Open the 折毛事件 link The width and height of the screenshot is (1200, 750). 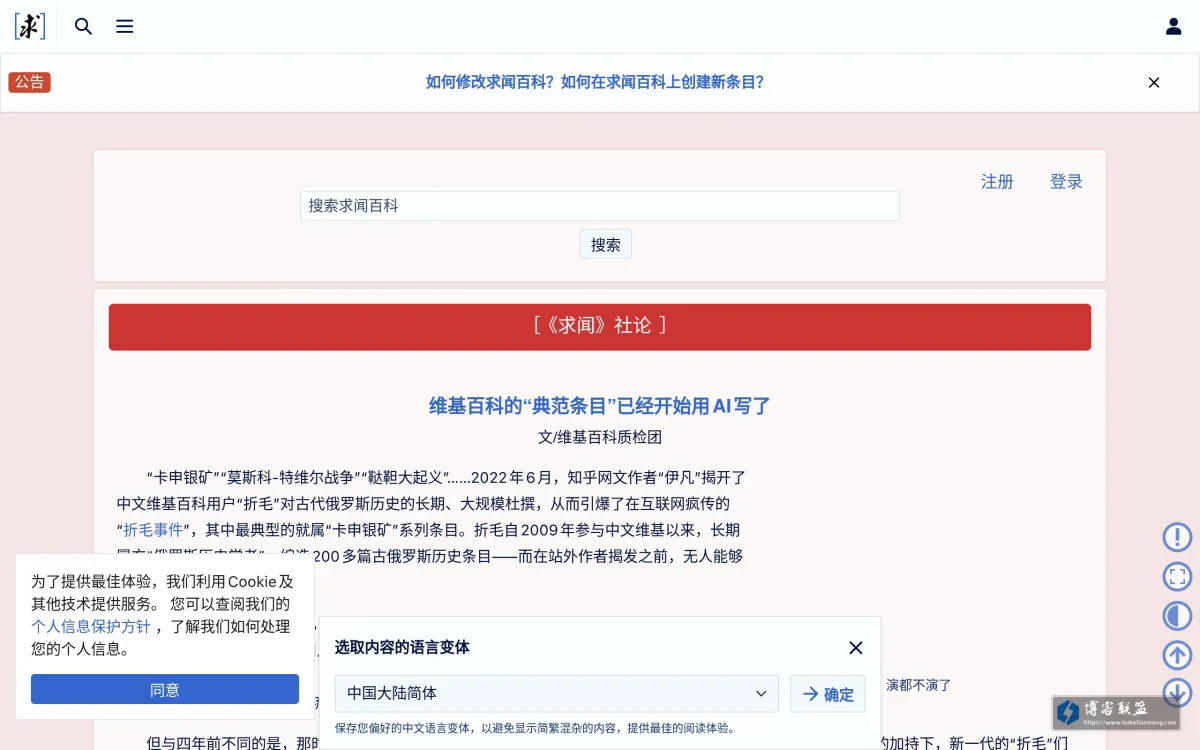(x=153, y=530)
